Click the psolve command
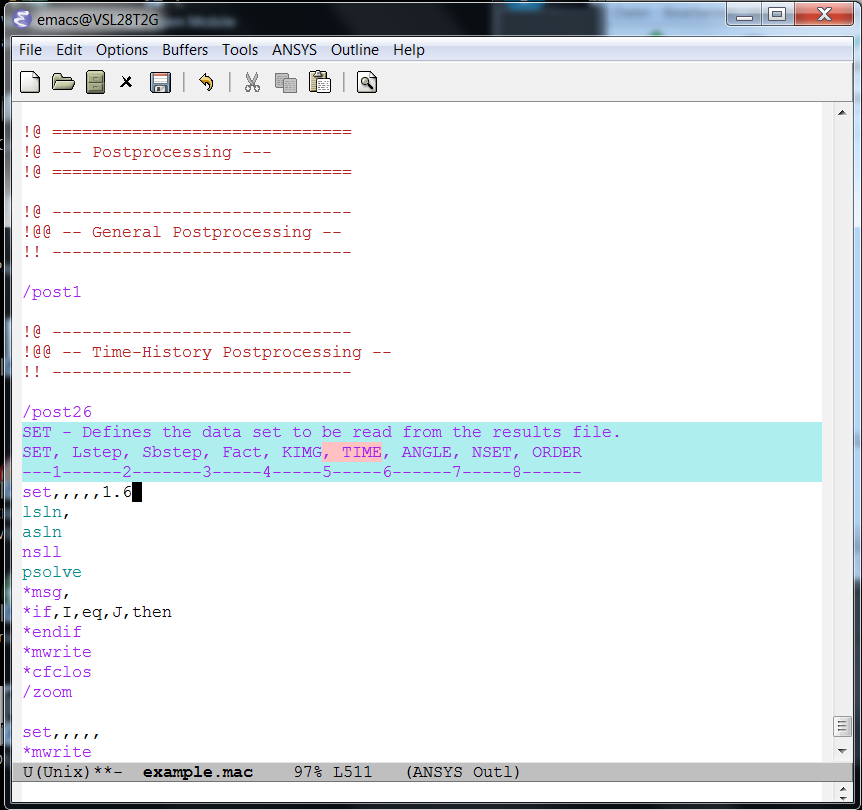This screenshot has width=862, height=810. [x=52, y=572]
